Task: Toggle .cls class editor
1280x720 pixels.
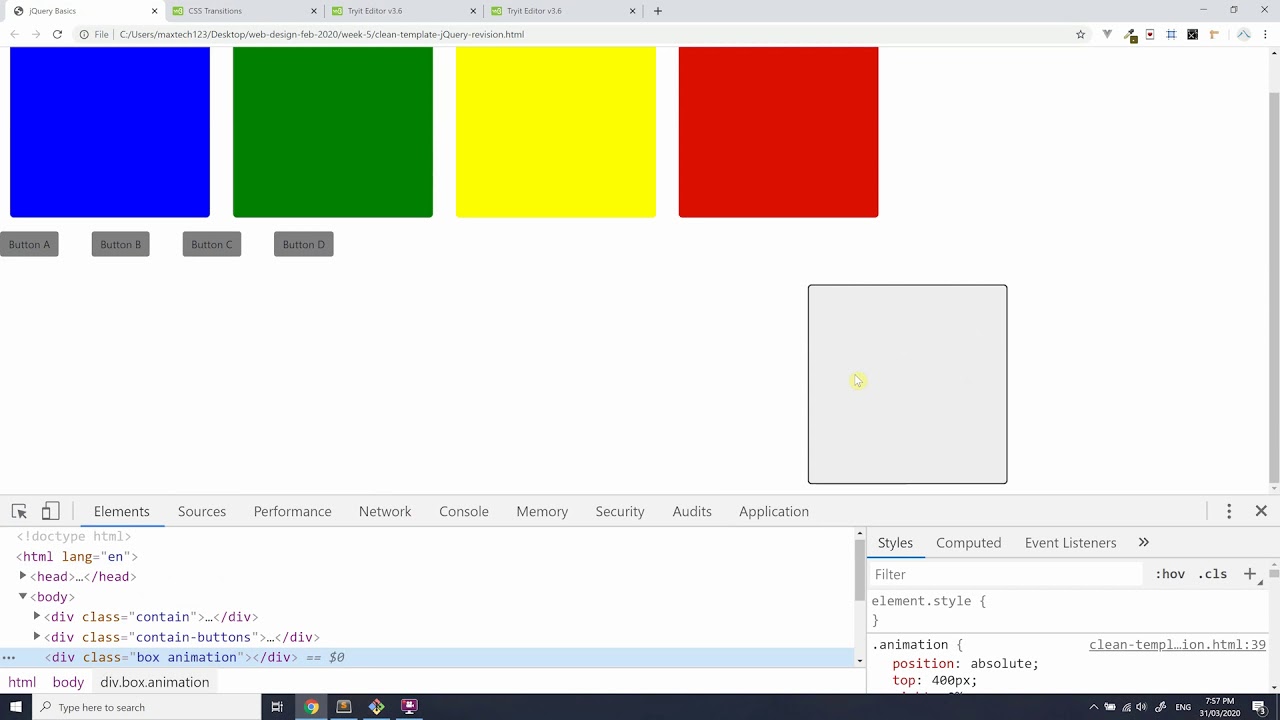Action: pyautogui.click(x=1212, y=574)
